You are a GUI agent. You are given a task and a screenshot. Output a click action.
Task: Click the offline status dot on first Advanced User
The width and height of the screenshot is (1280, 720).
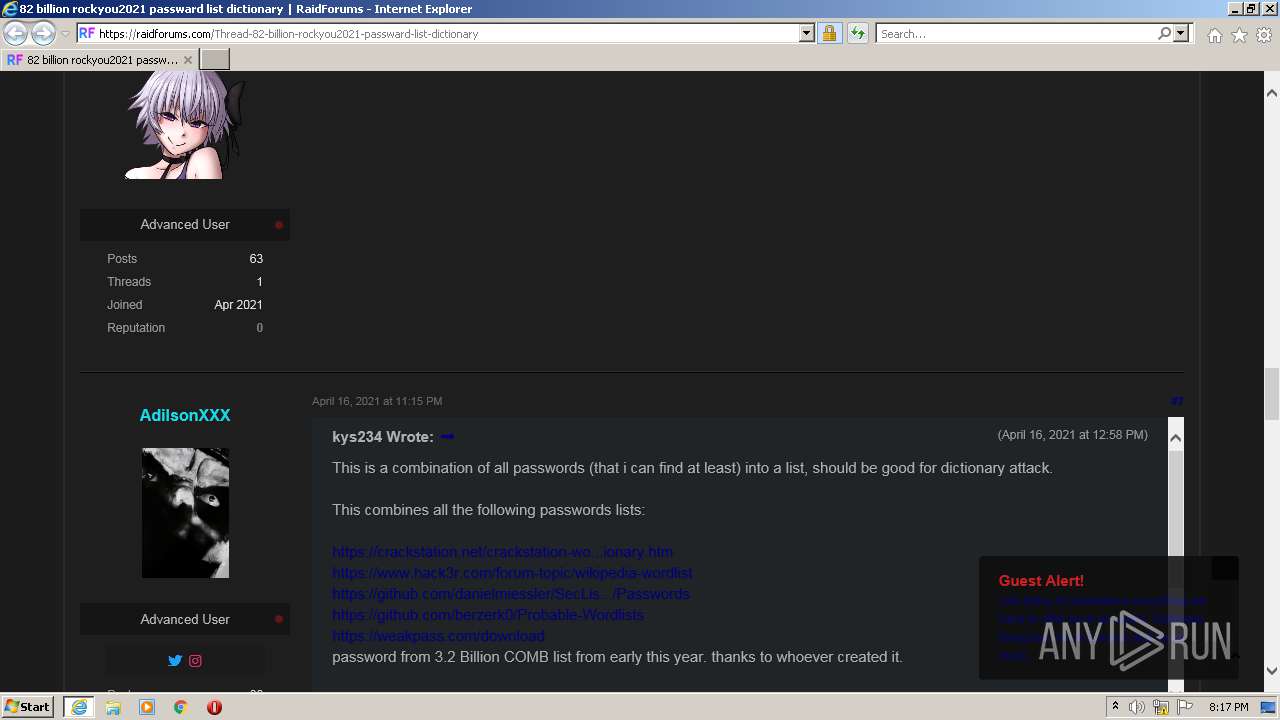(279, 225)
